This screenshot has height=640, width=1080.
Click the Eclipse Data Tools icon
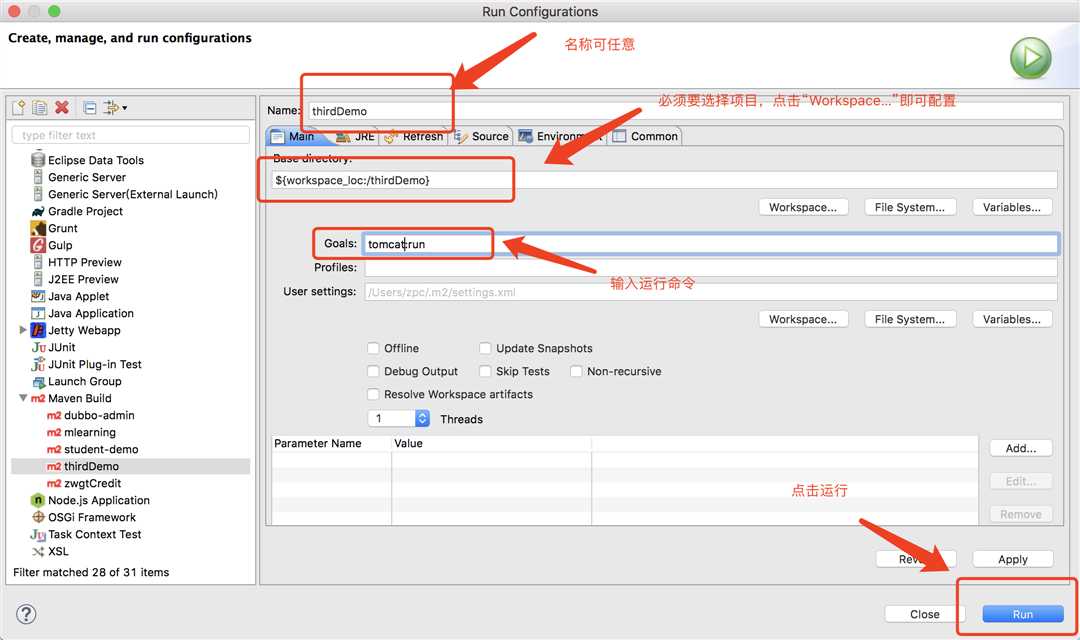[38, 160]
